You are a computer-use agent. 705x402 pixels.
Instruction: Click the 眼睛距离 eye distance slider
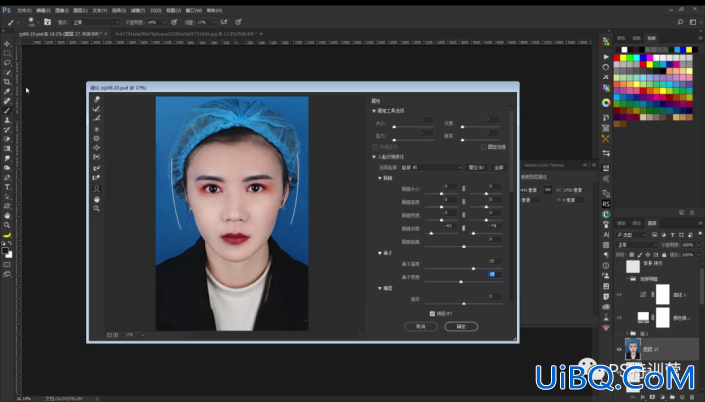point(463,246)
